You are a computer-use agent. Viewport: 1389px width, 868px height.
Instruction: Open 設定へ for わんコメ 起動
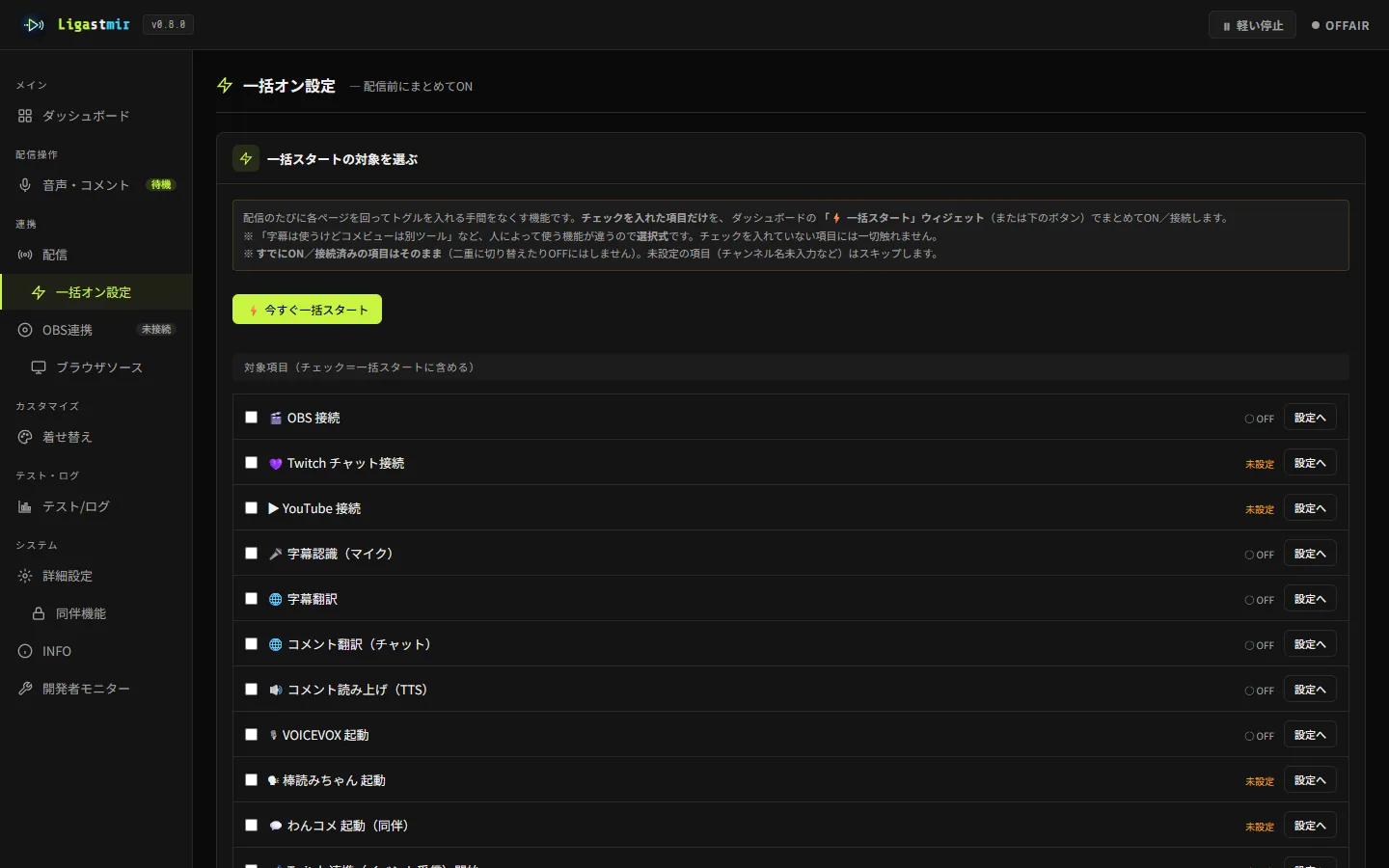1310,826
